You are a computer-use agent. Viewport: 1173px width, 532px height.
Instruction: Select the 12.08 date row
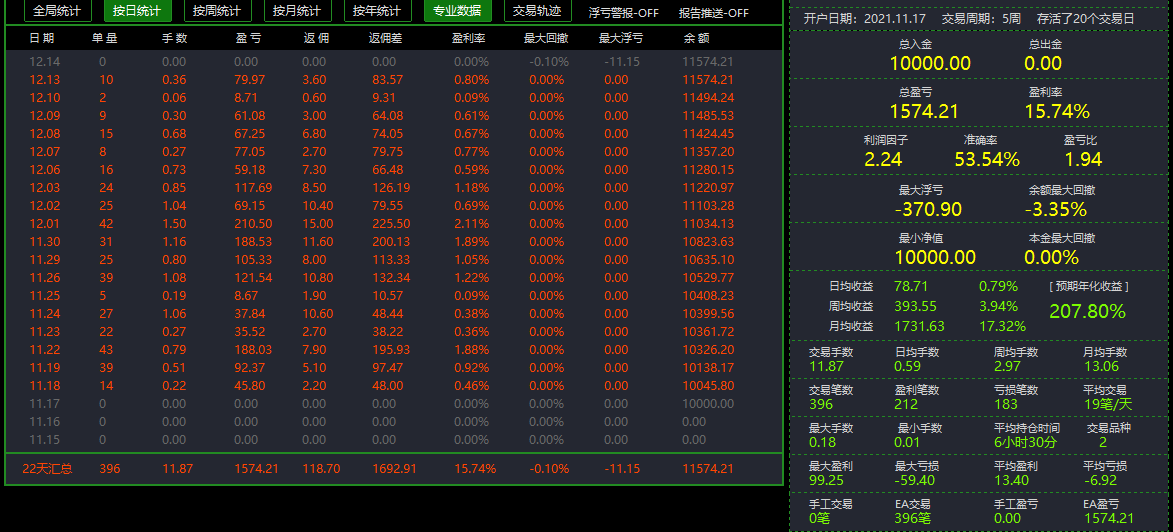point(393,133)
